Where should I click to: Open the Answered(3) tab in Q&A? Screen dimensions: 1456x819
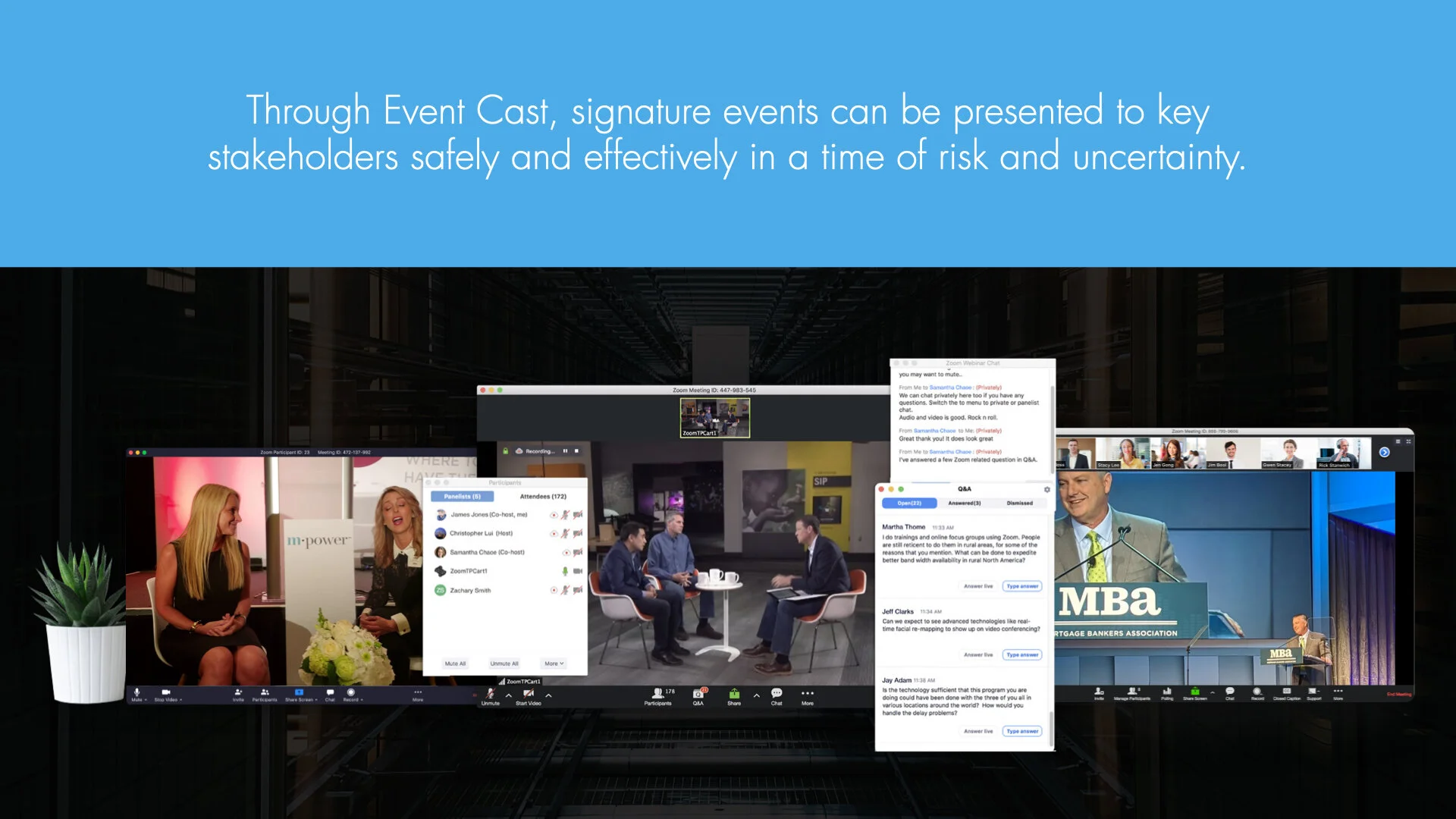click(964, 504)
